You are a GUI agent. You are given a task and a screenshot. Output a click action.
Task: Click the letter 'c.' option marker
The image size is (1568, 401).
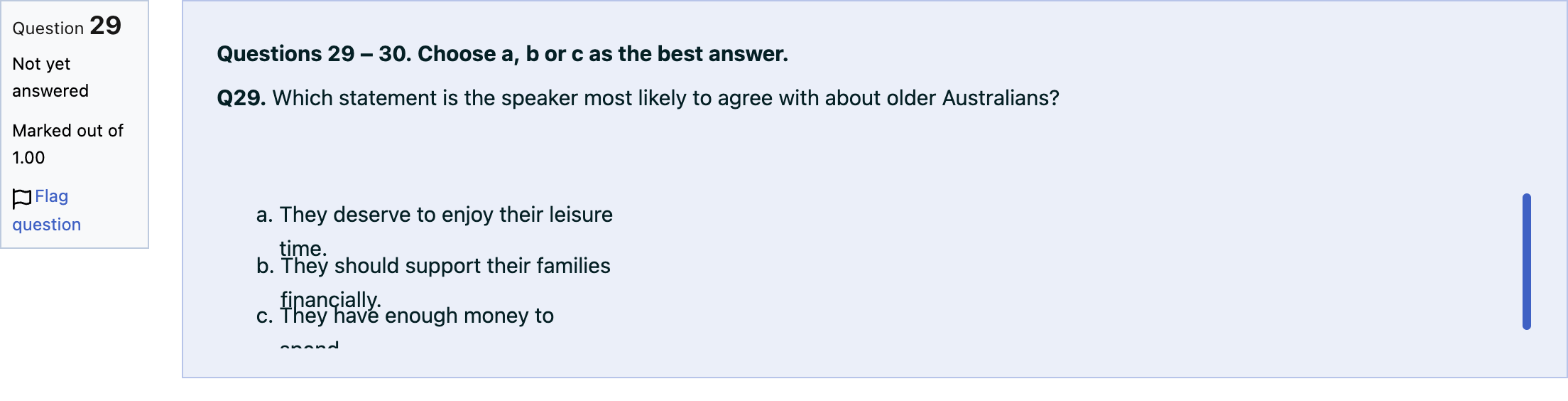264,316
